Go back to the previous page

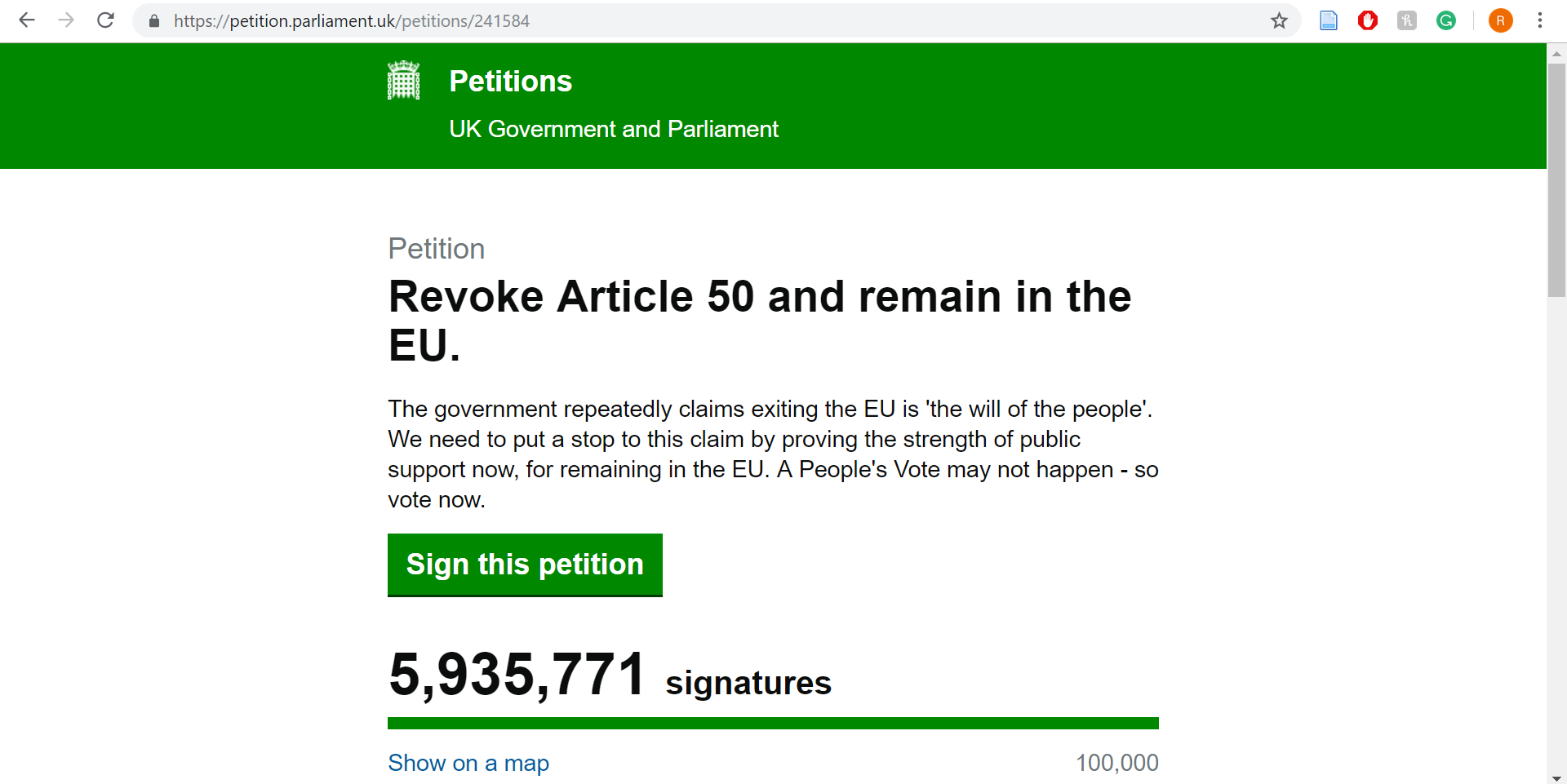coord(27,20)
